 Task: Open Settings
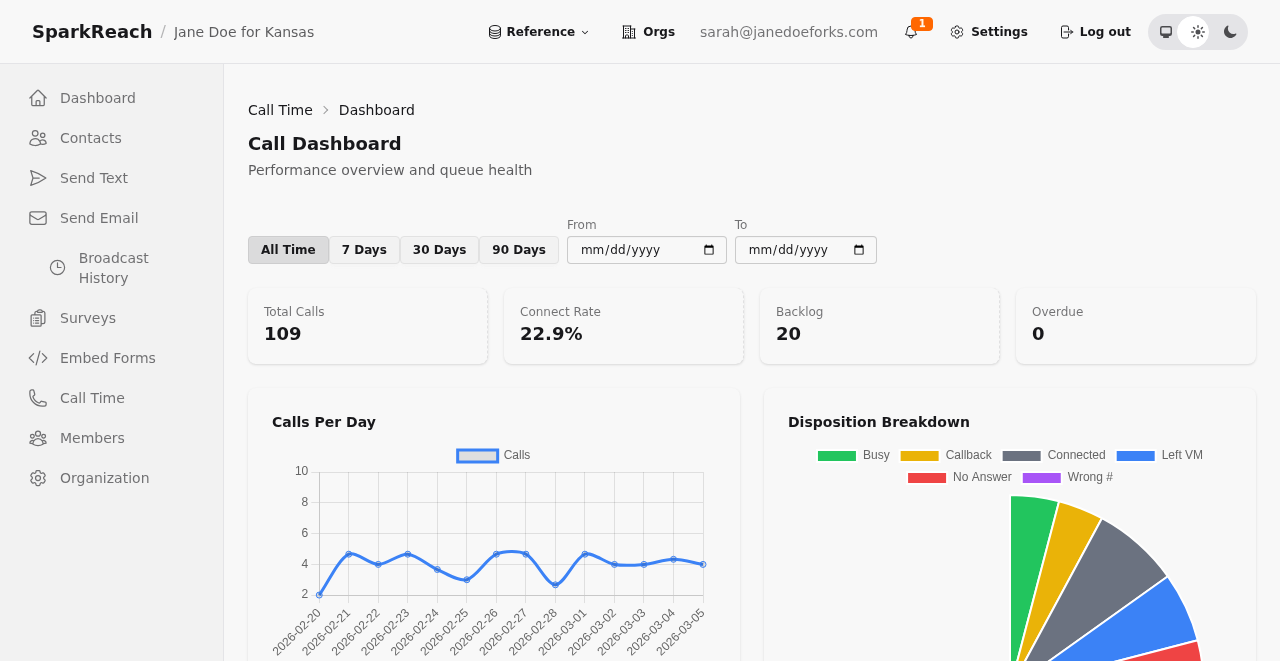988,31
